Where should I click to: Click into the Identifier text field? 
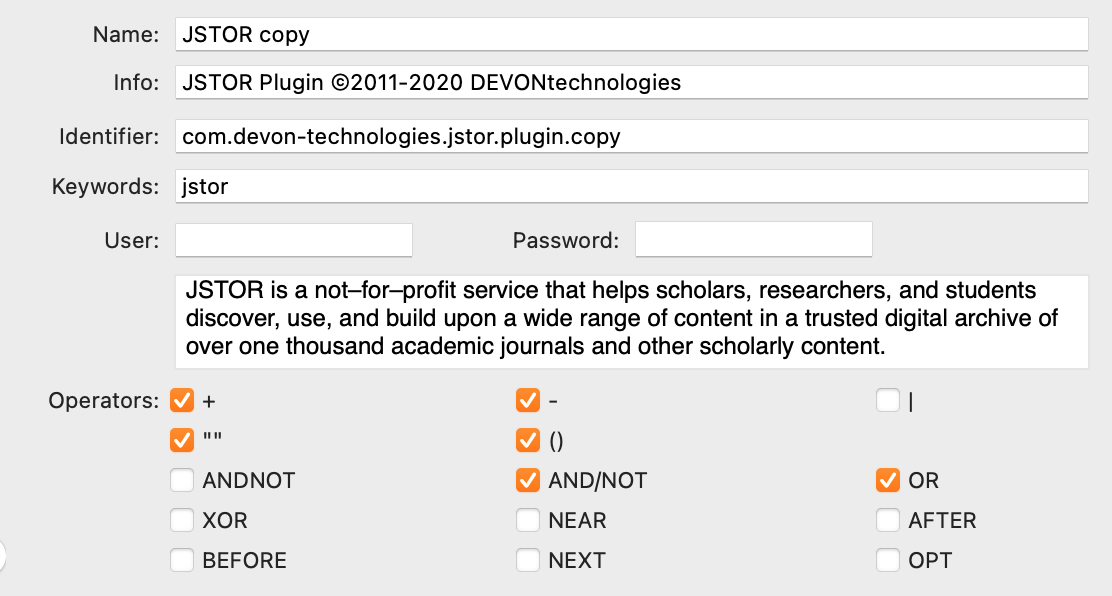coord(631,136)
